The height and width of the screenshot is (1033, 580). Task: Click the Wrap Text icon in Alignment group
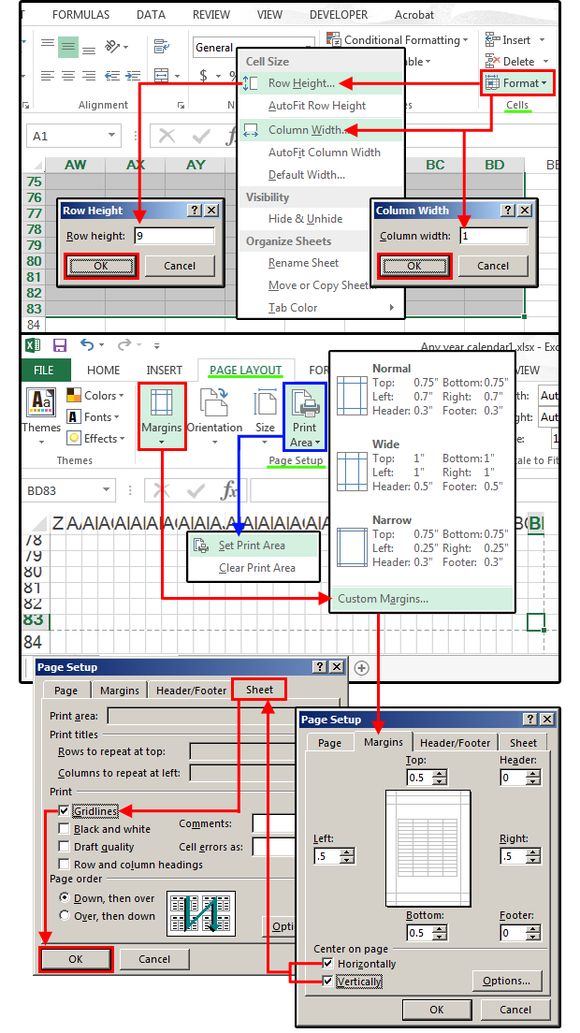coord(161,46)
